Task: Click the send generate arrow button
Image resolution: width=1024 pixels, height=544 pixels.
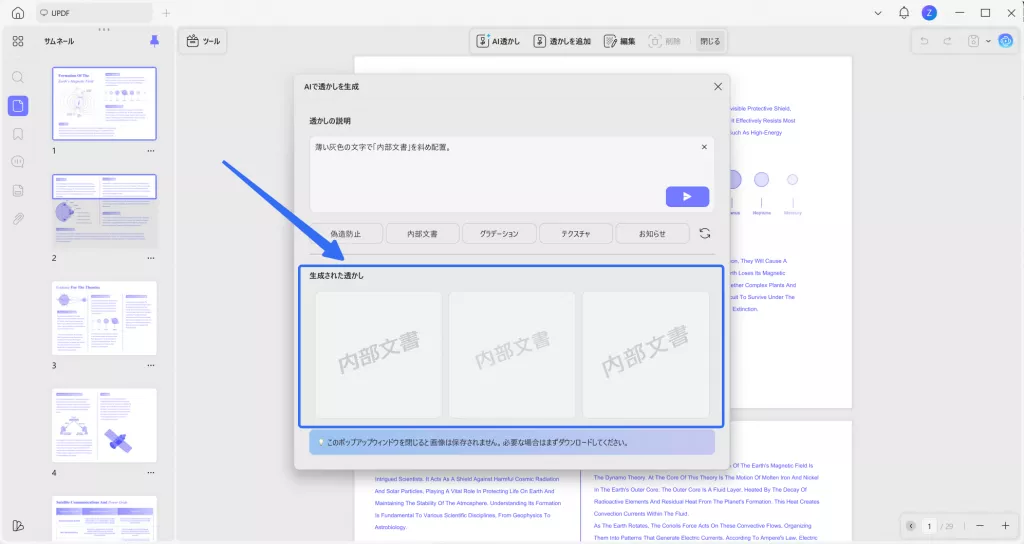Action: coord(687,197)
